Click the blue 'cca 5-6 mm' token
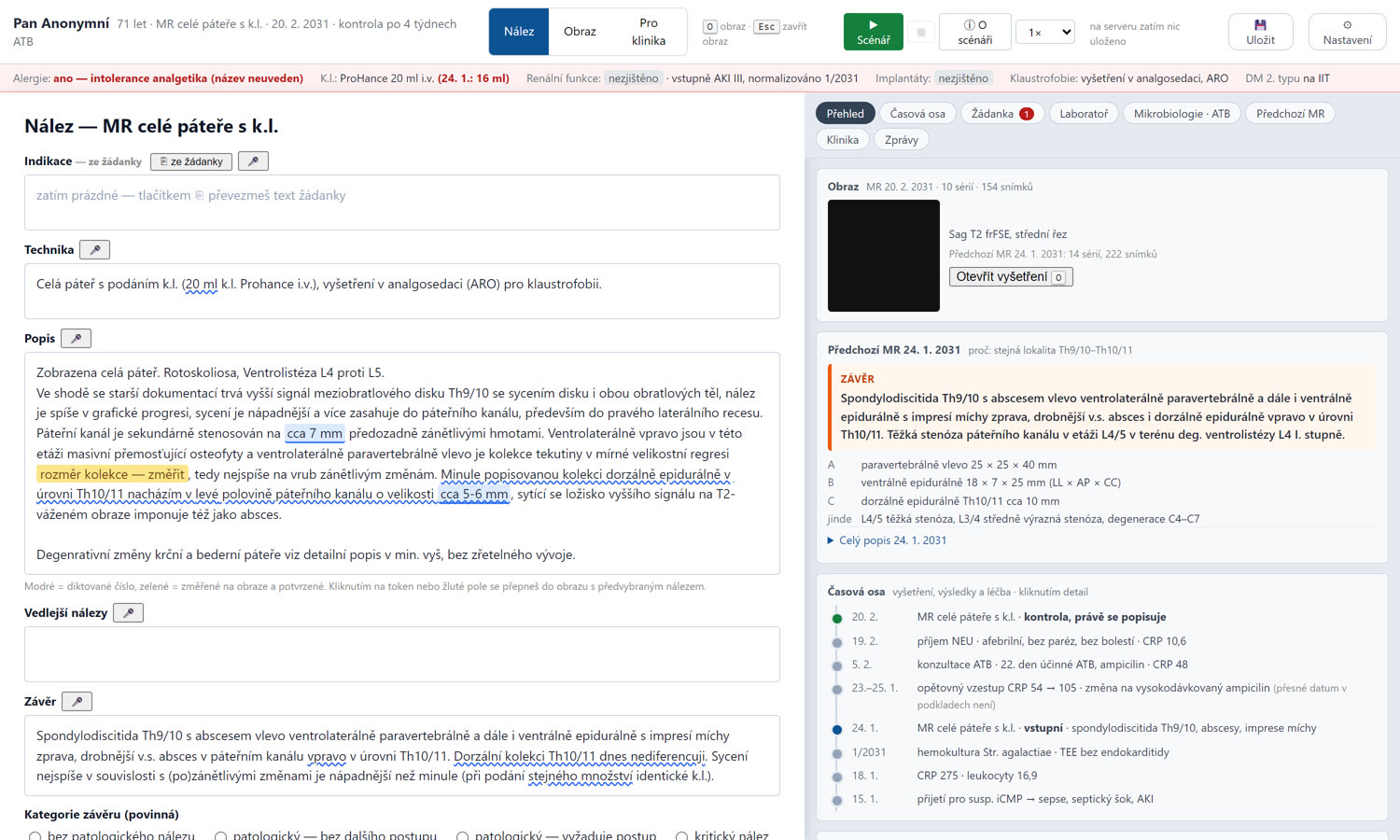Viewport: 1400px width, 840px height. (474, 495)
